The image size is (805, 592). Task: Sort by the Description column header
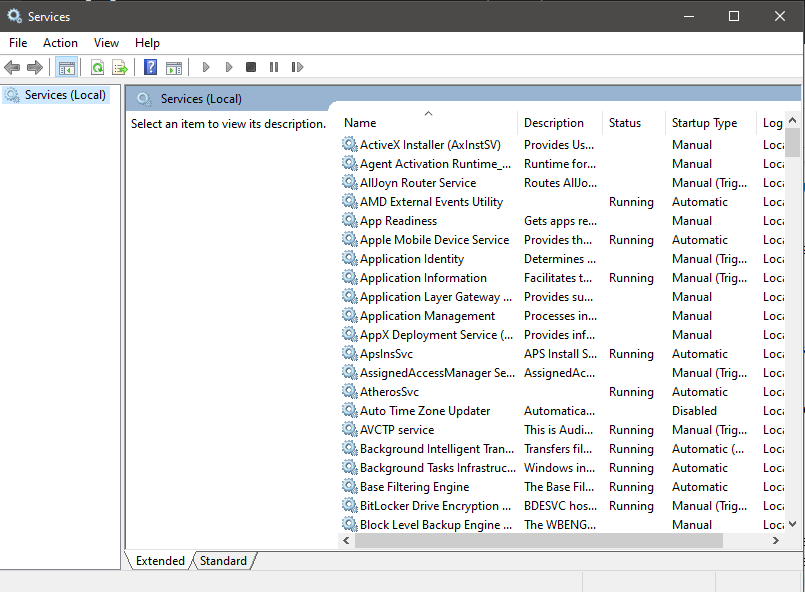tap(560, 123)
